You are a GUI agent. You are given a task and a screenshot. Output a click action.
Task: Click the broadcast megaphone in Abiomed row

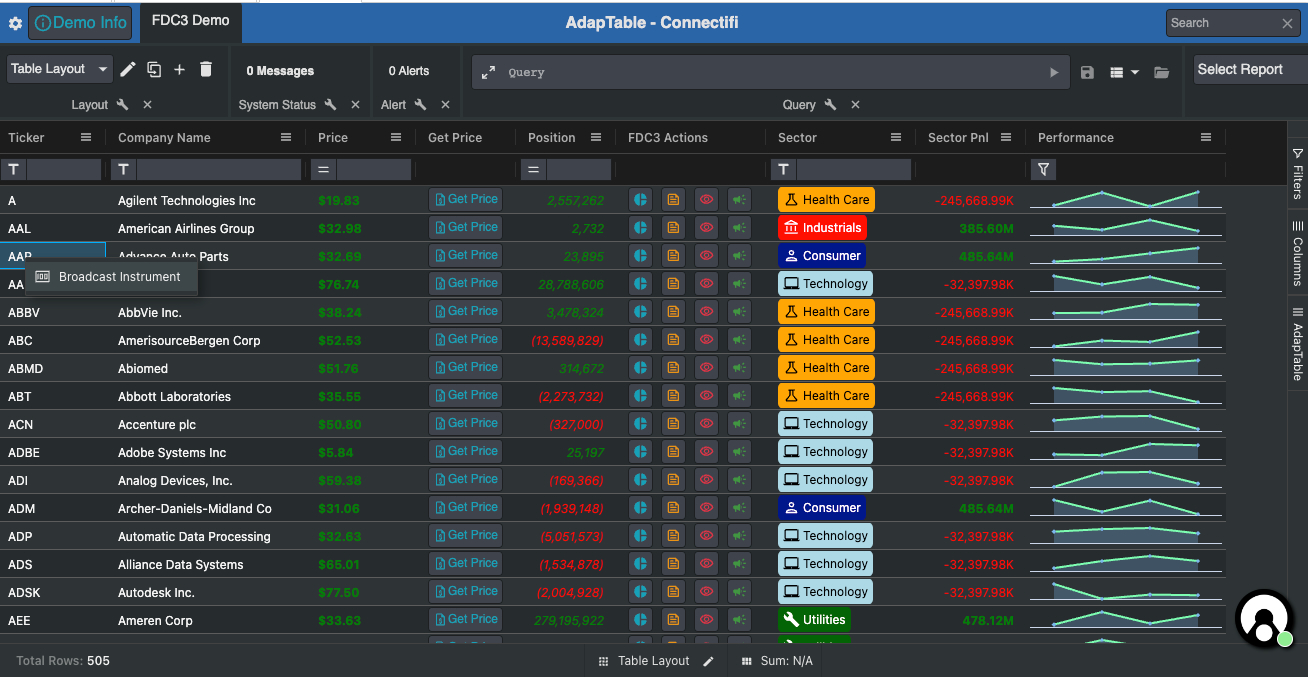pyautogui.click(x=739, y=368)
